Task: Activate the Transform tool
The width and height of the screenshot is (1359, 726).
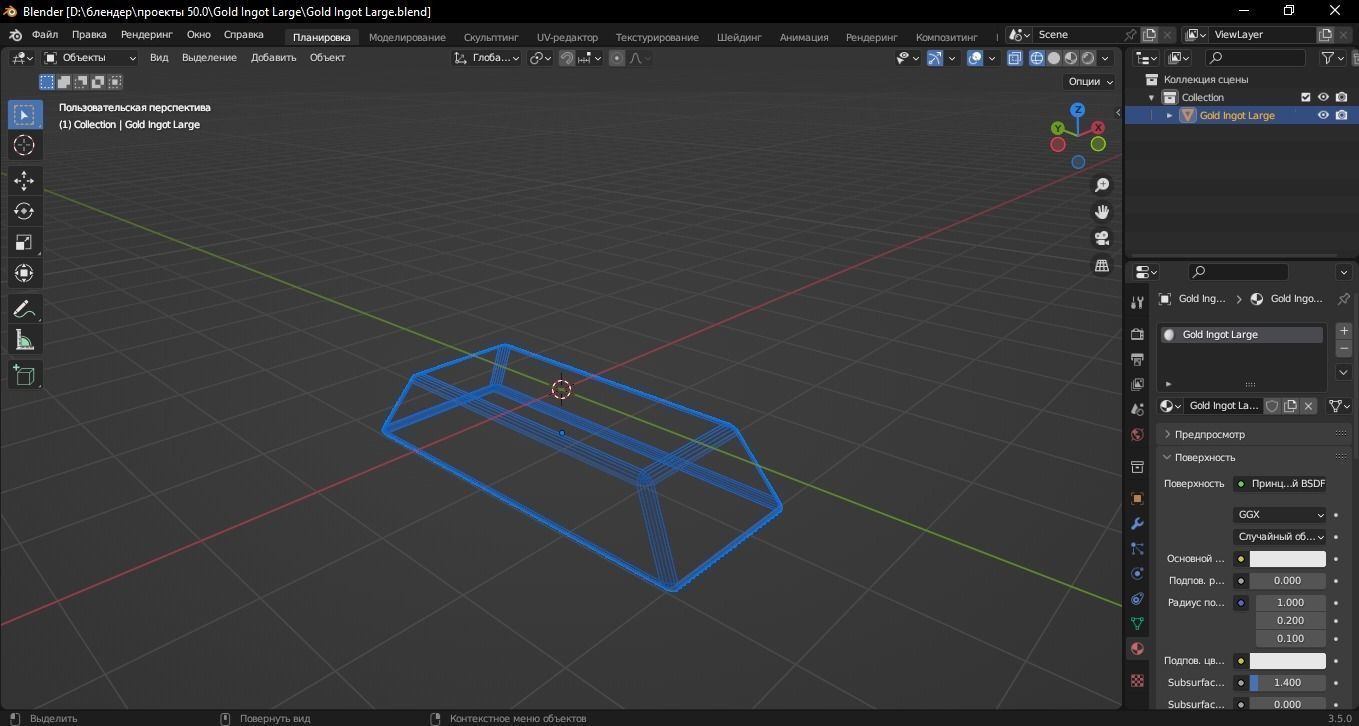Action: [x=24, y=273]
